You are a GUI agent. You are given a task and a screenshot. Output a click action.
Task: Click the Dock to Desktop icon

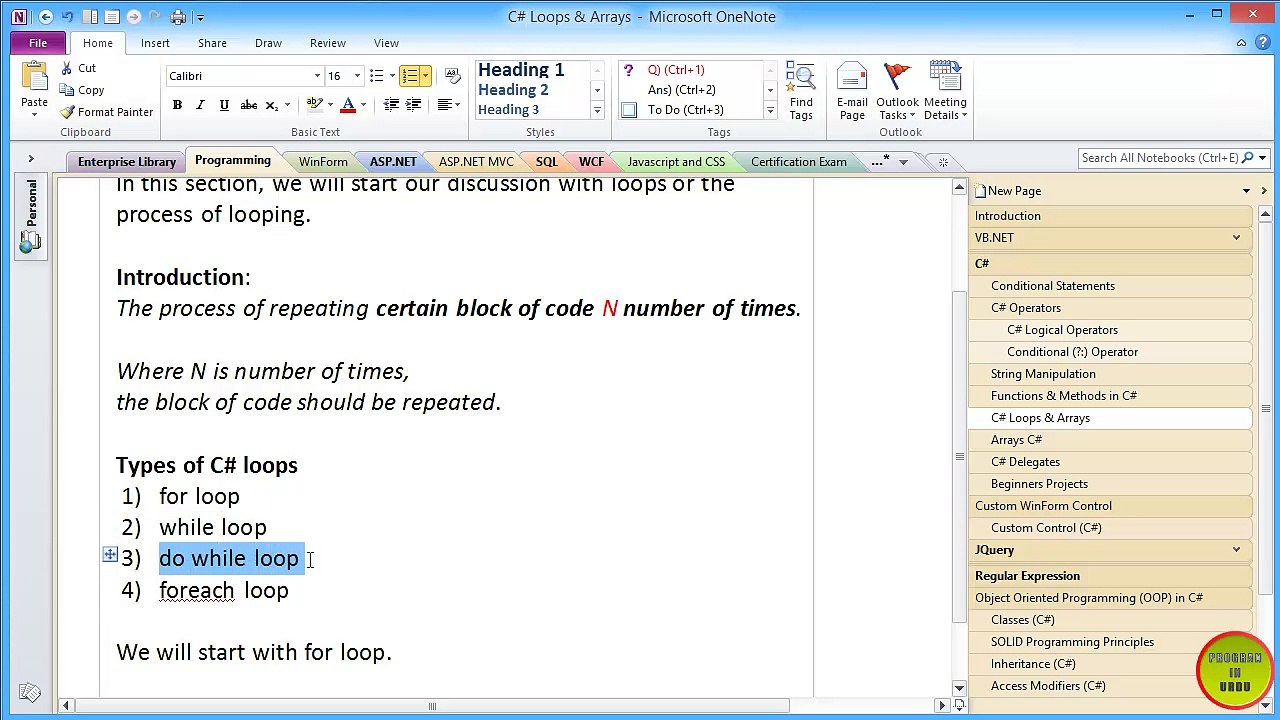(90, 17)
